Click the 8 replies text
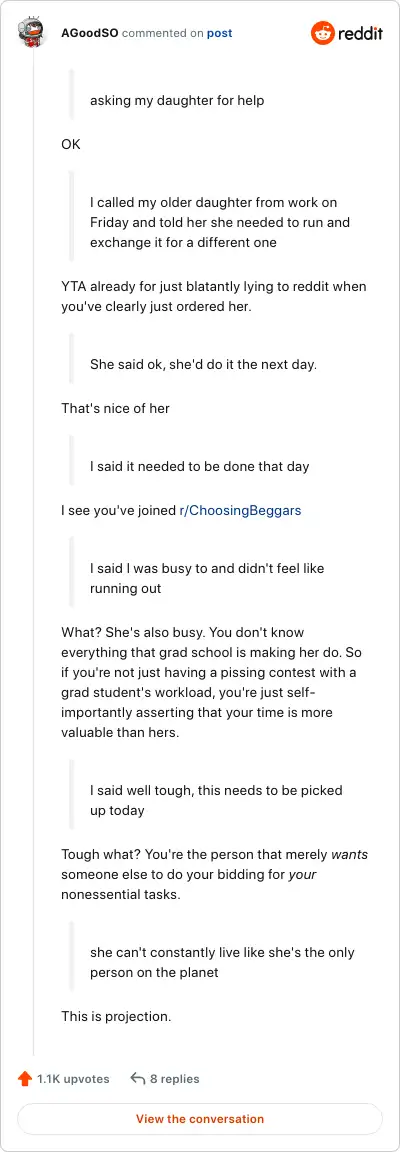 click(175, 1079)
